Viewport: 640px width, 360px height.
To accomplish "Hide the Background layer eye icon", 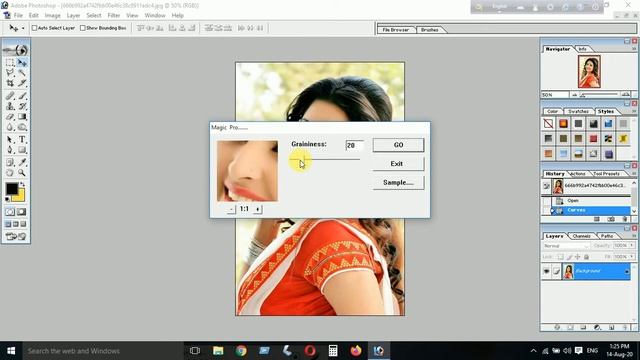I will [547, 271].
